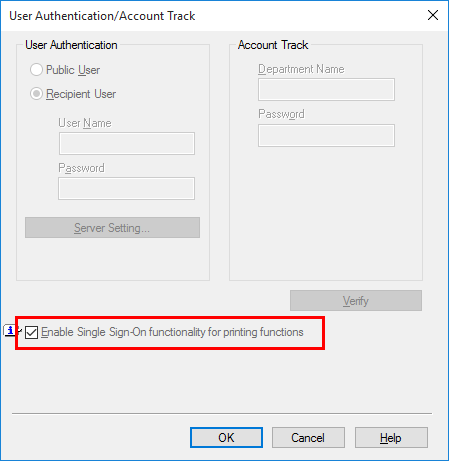This screenshot has width=449, height=461.
Task: Click the Verify button
Action: click(x=356, y=301)
